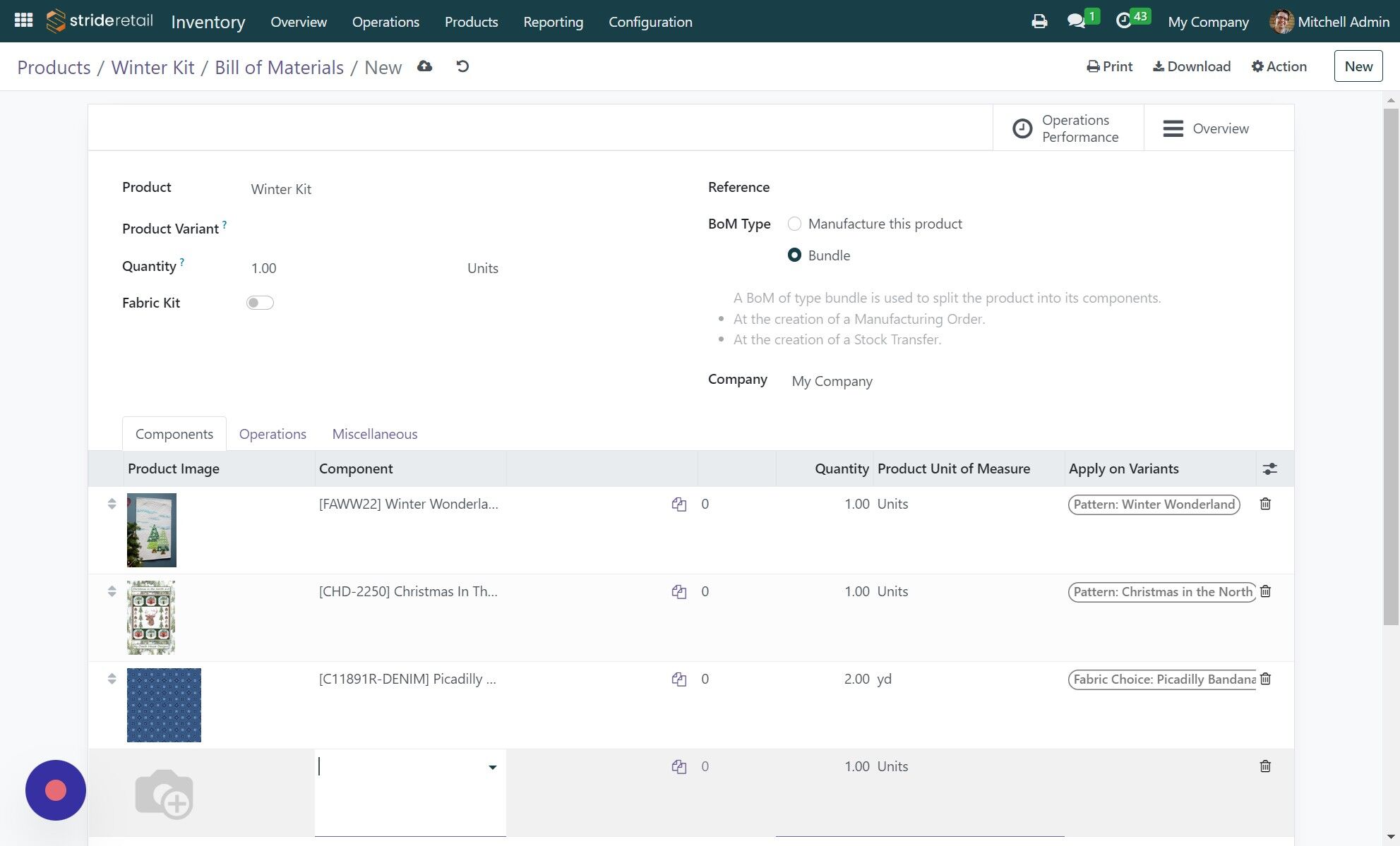Expand the new component dropdown arrow
The image size is (1400, 846).
coord(492,767)
